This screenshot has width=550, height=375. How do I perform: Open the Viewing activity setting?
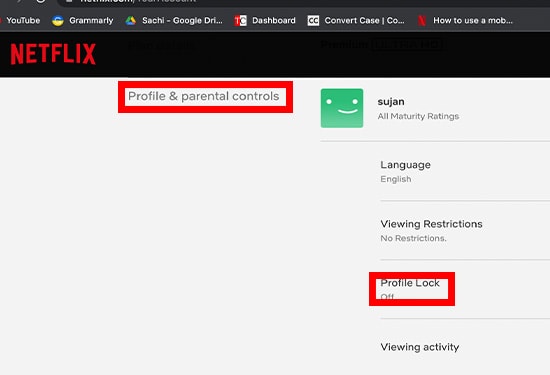tap(420, 347)
